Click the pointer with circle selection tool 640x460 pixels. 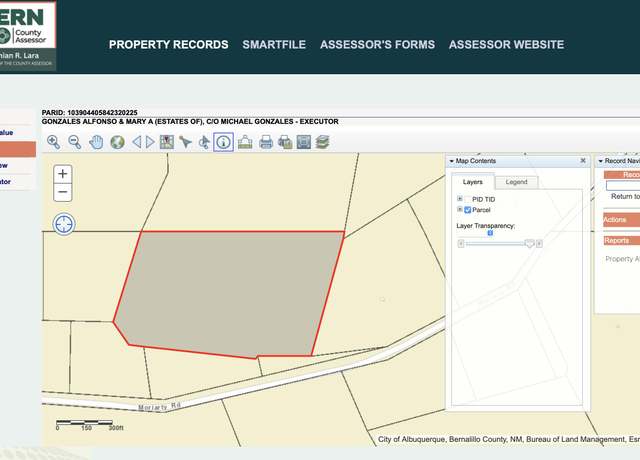[204, 142]
